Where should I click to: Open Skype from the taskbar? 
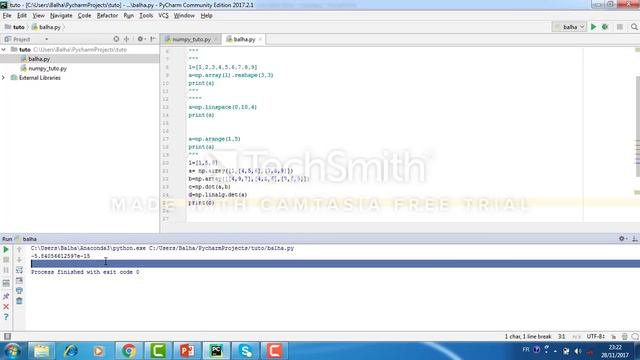coord(245,351)
